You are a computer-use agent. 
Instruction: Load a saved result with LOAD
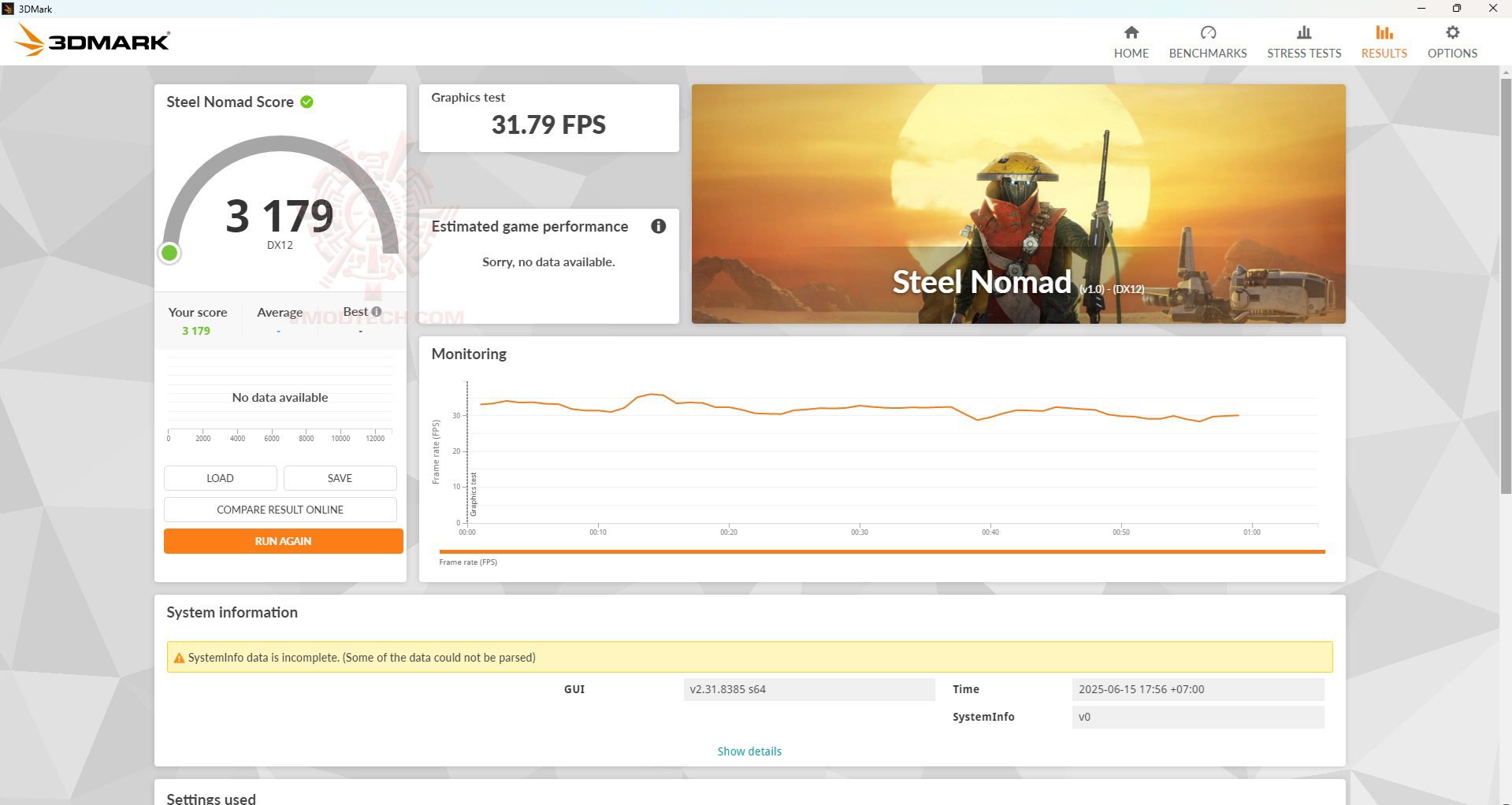point(220,478)
